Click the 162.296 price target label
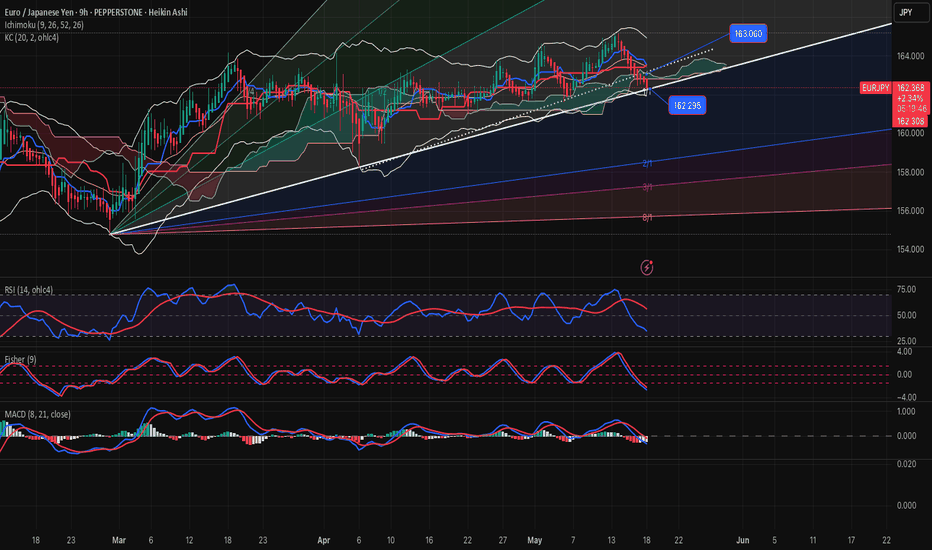Viewport: 932px width, 550px height. click(x=687, y=105)
